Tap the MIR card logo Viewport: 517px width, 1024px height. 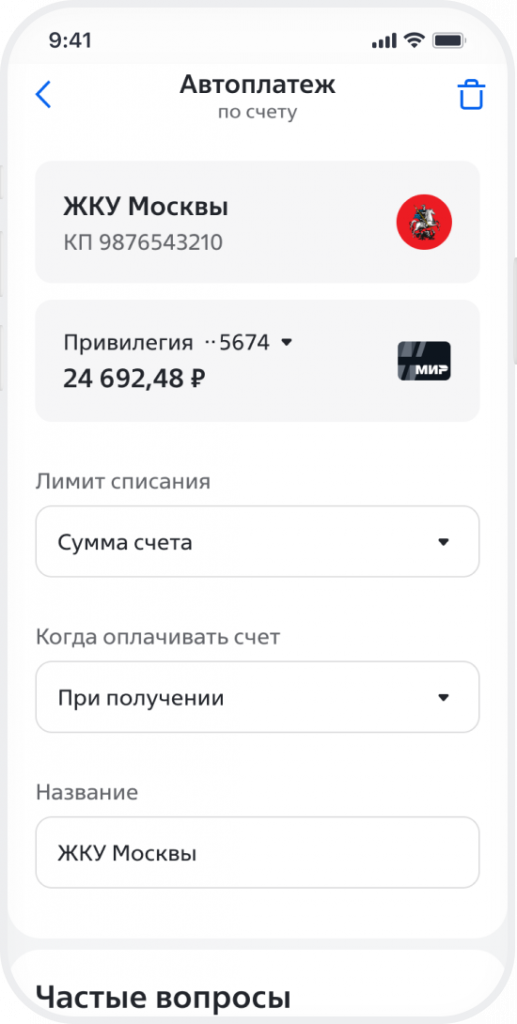[x=424, y=361]
